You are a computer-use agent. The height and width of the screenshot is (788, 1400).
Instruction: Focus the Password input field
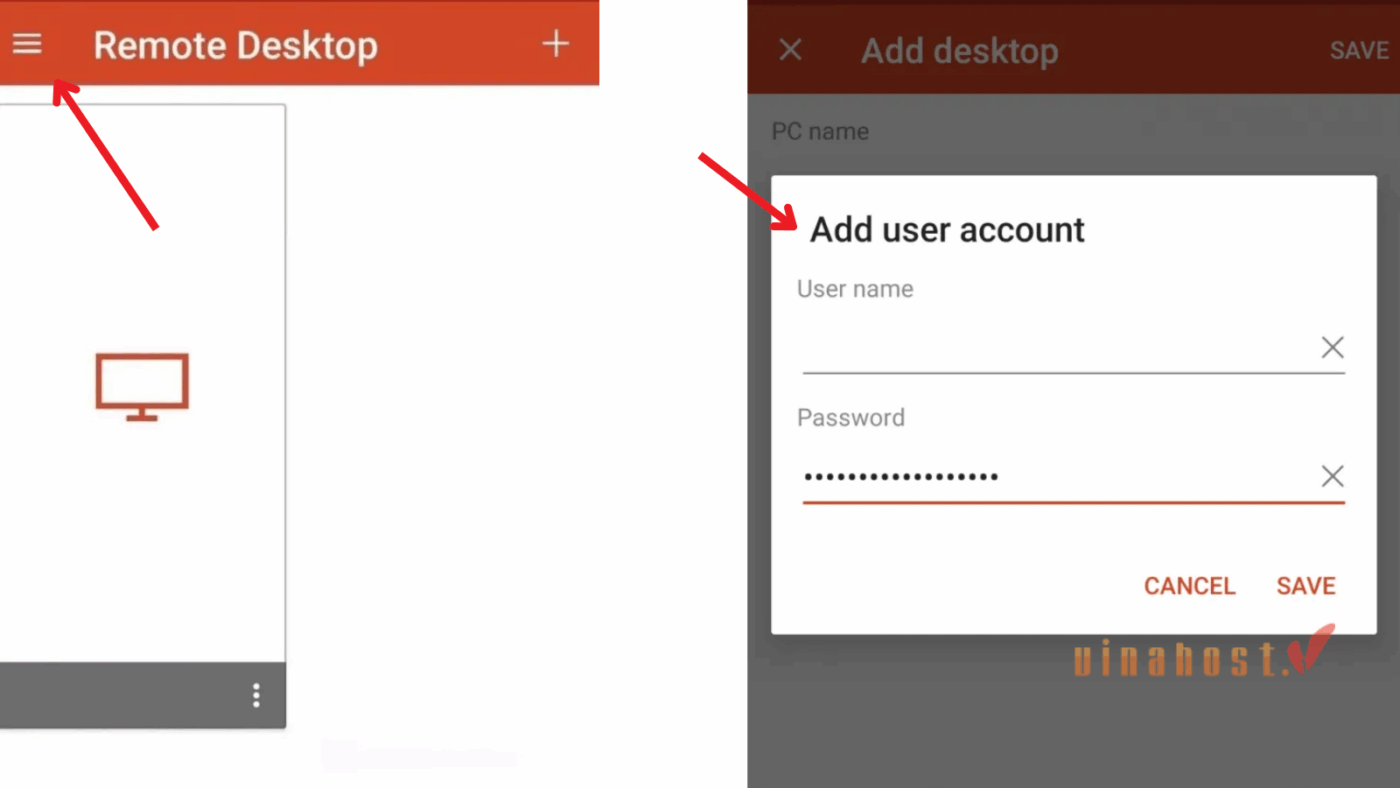[1058, 477]
